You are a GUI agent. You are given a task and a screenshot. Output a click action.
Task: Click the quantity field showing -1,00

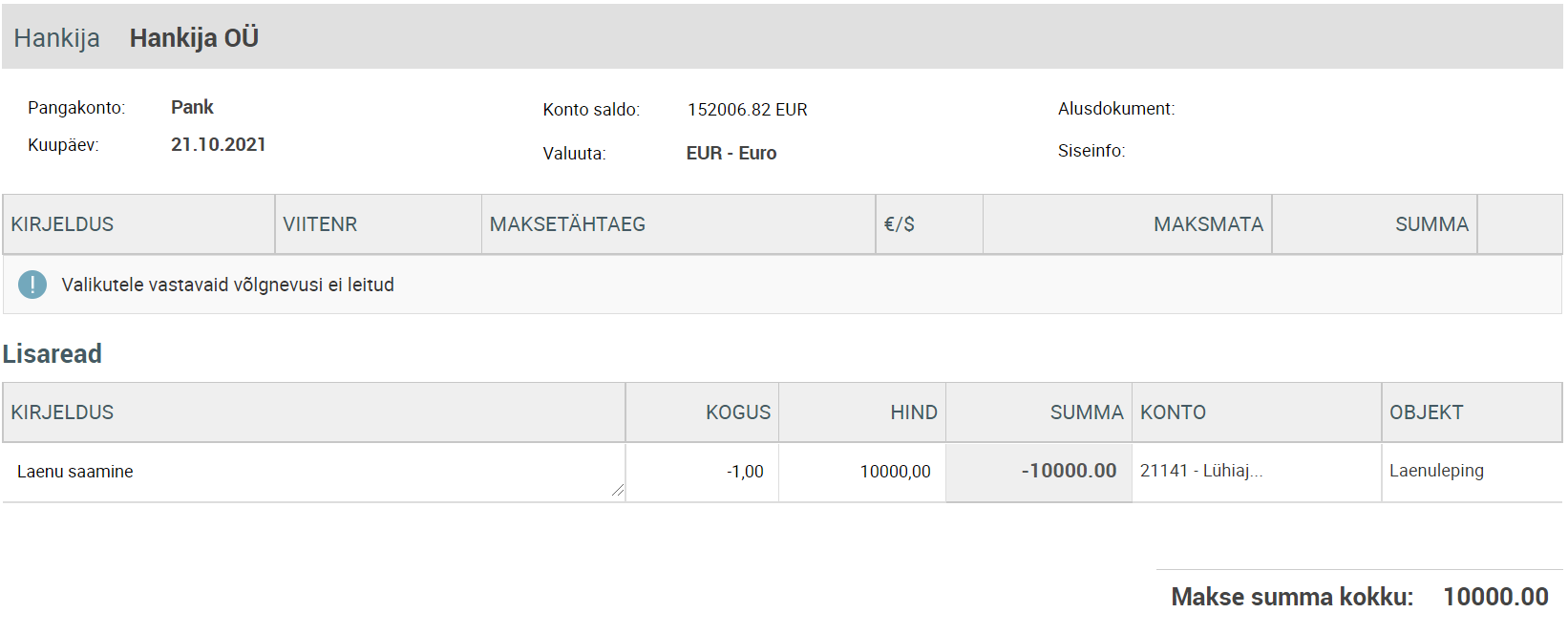click(x=702, y=472)
